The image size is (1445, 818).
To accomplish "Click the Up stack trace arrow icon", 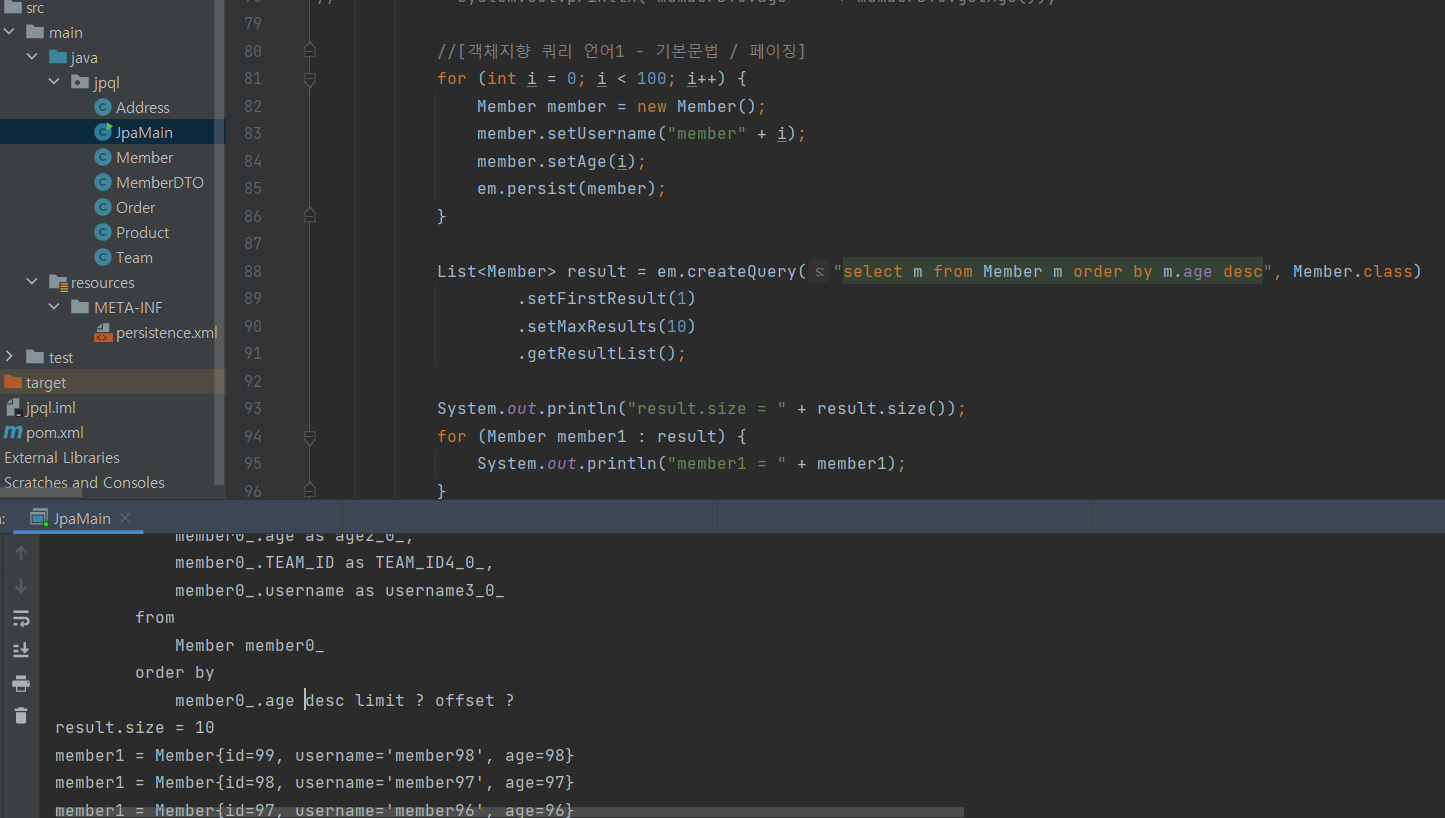I will point(20,552).
